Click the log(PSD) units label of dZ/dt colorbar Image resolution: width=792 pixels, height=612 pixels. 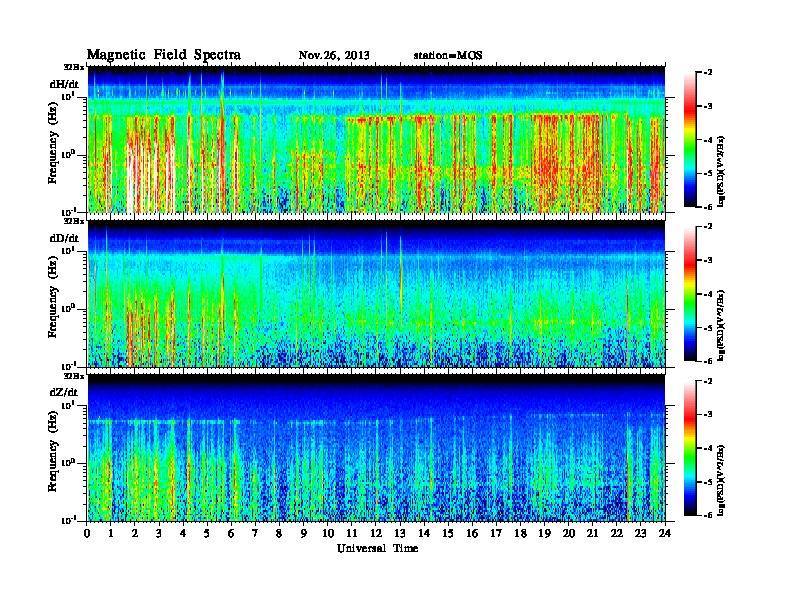721,480
